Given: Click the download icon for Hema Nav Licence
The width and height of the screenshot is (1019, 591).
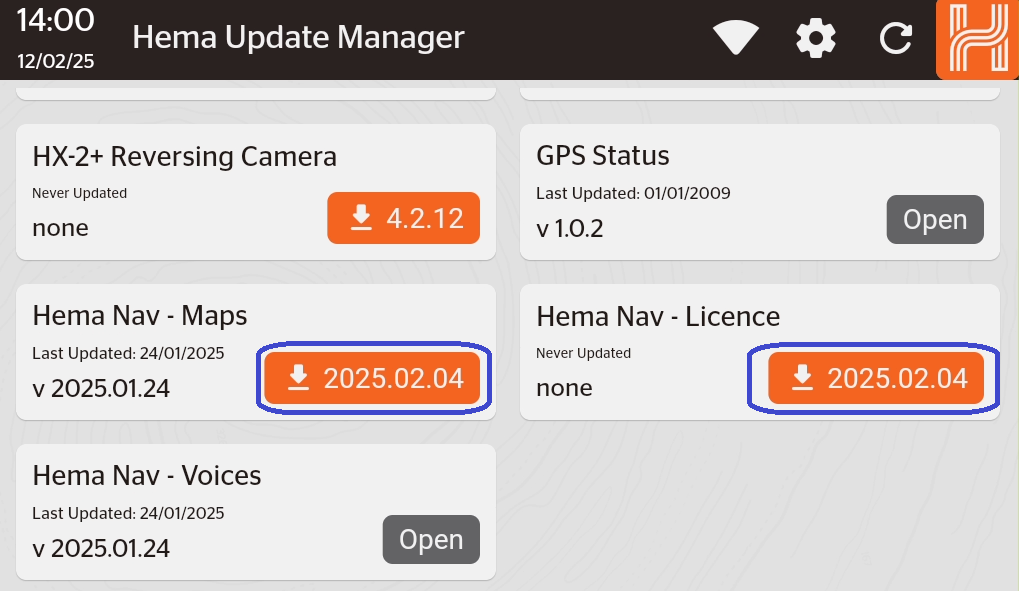Looking at the screenshot, I should (x=802, y=378).
